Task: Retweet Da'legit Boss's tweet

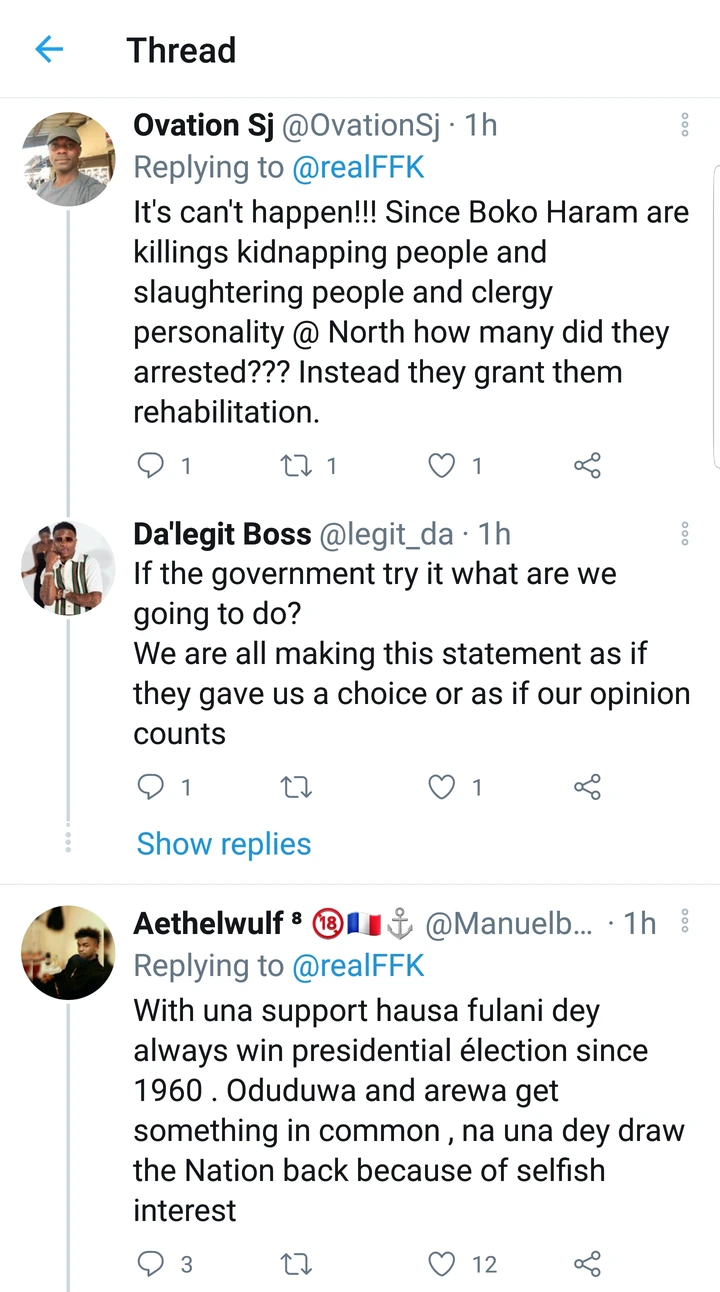Action: pos(296,788)
